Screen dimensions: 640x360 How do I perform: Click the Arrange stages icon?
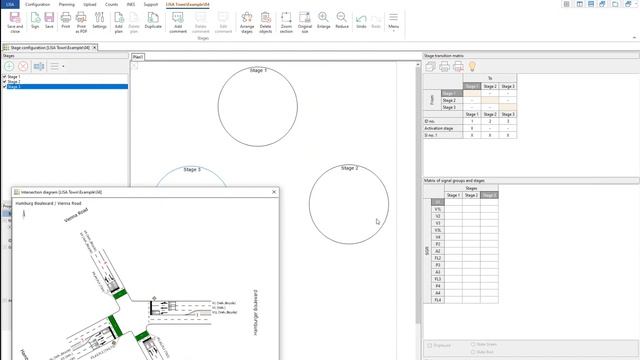[x=247, y=22]
